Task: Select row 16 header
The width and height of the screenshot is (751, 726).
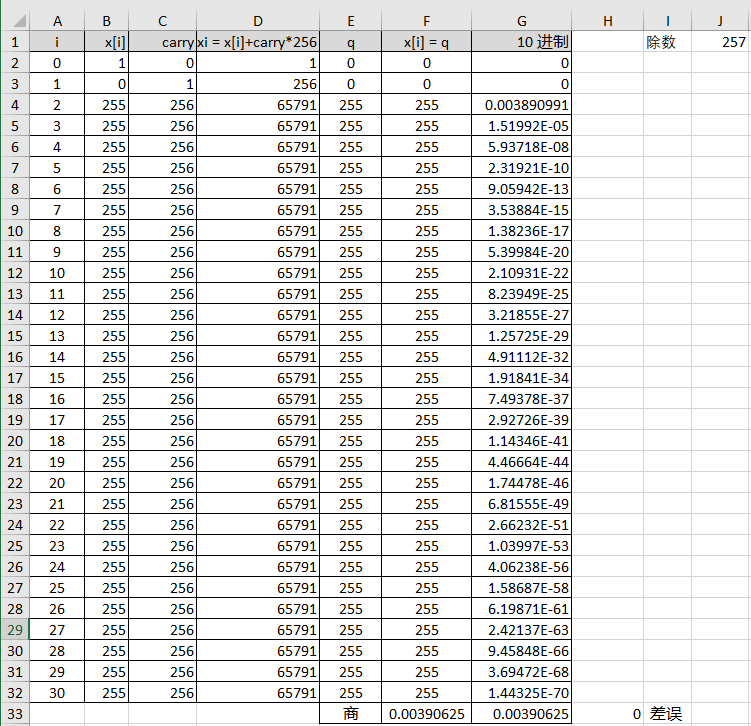Action: point(15,357)
